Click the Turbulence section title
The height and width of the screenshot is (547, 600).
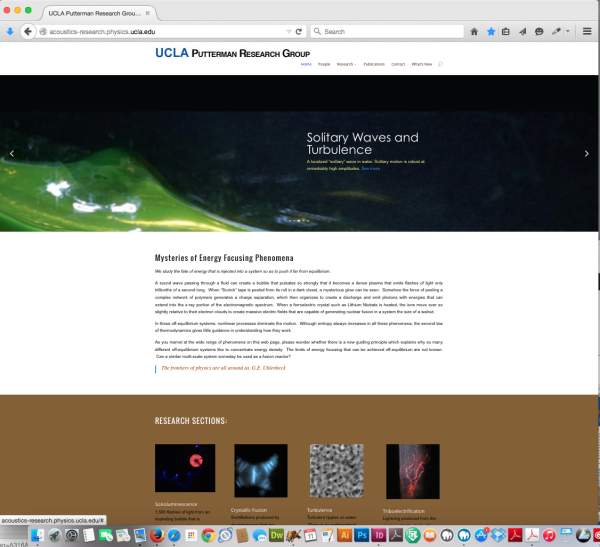(x=319, y=510)
